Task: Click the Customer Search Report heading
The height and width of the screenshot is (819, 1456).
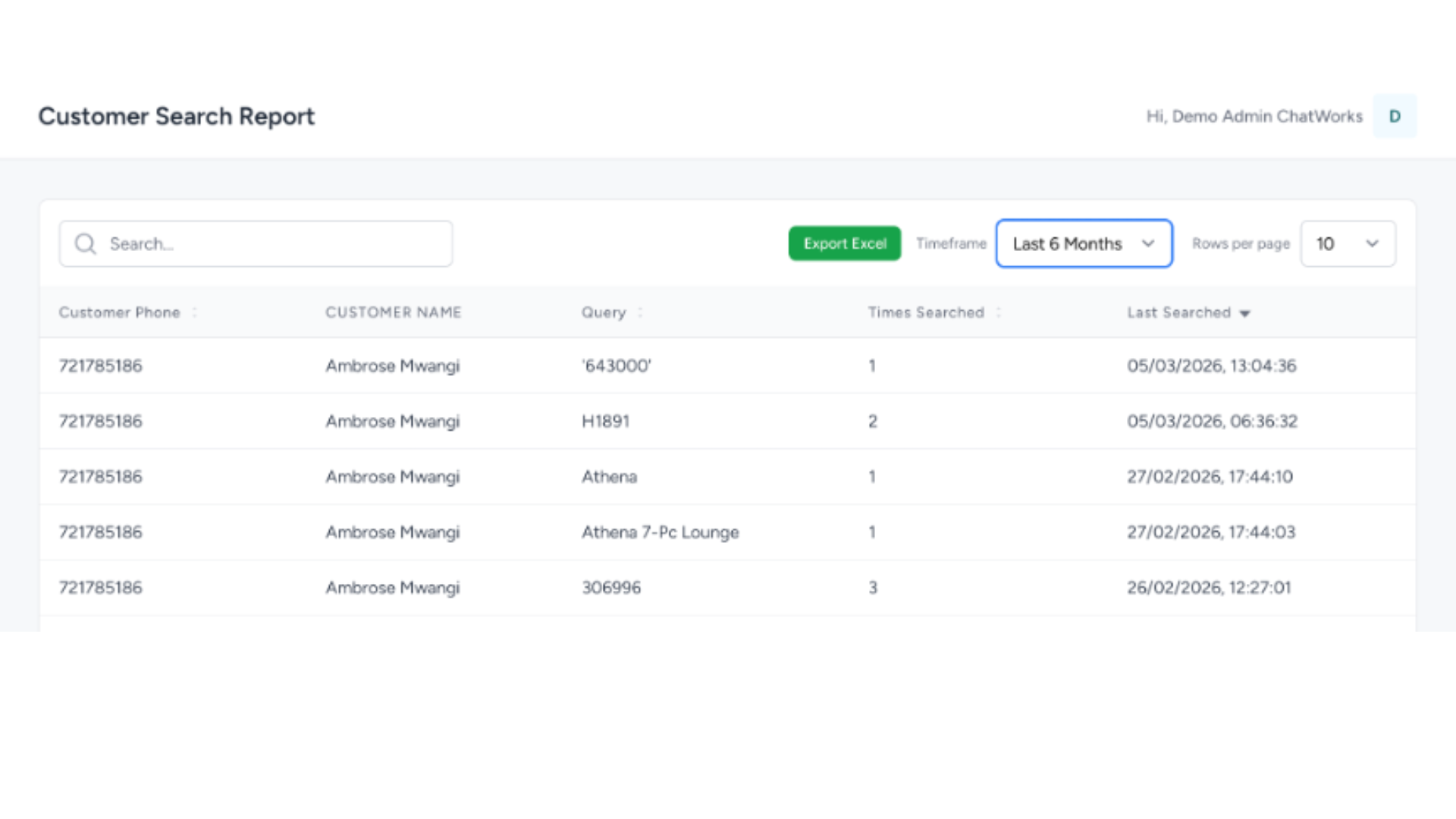Action: (176, 116)
